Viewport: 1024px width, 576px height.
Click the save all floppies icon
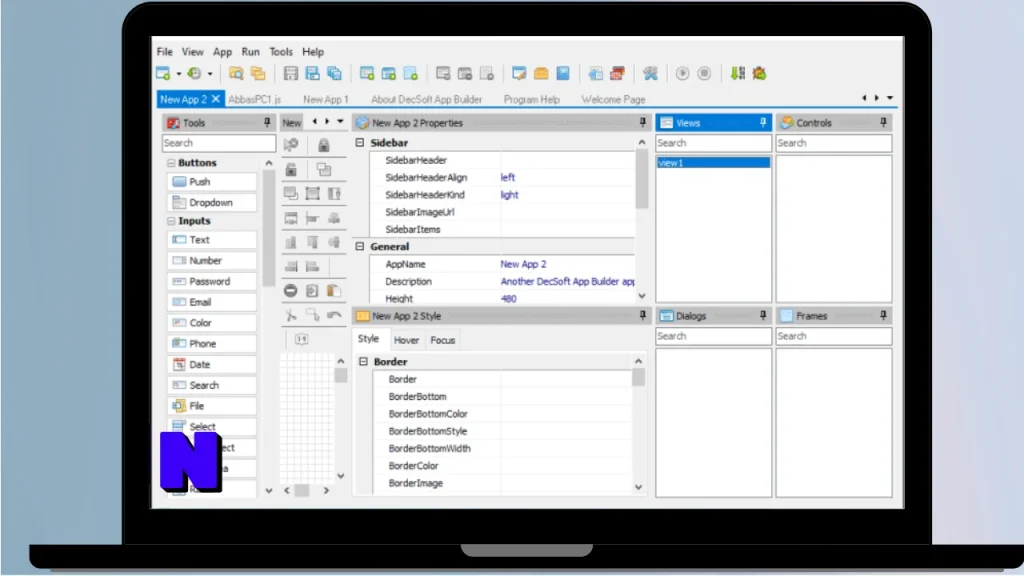[x=334, y=73]
